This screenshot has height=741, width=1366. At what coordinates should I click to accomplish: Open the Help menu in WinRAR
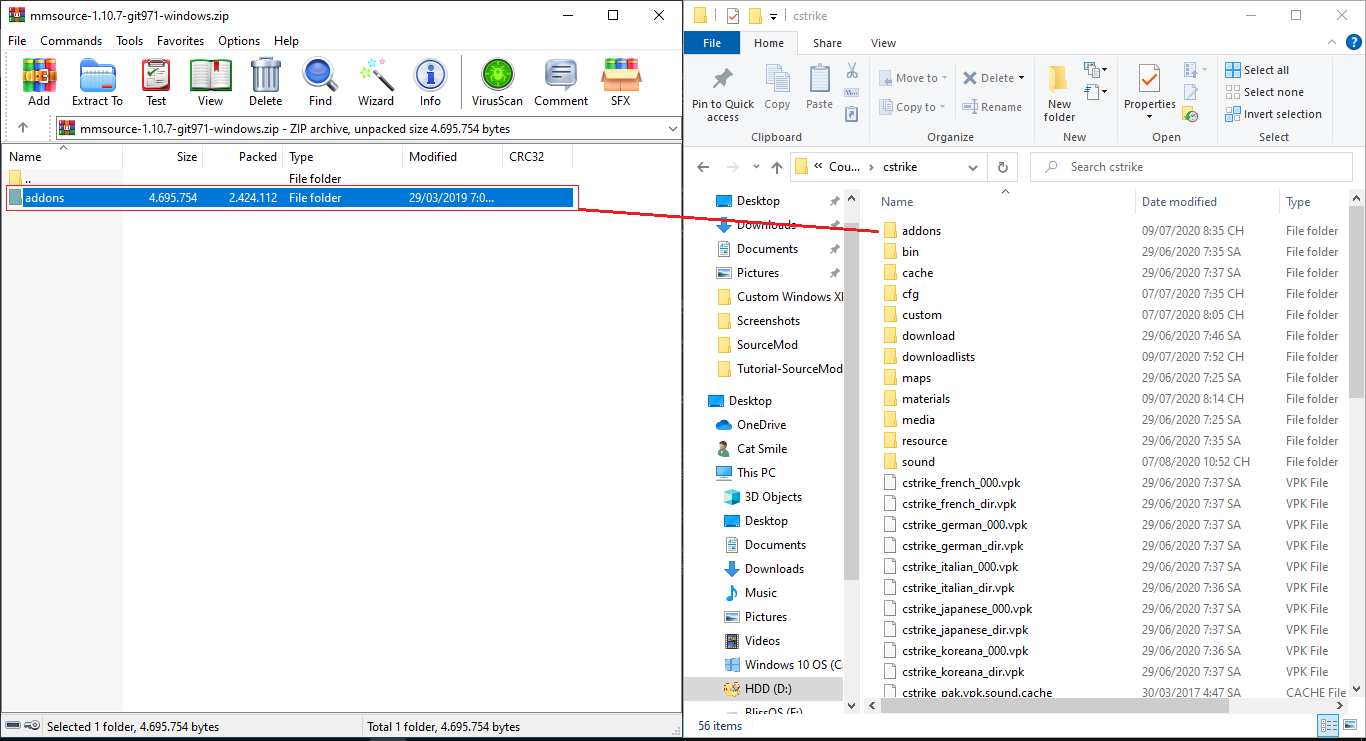pyautogui.click(x=286, y=41)
